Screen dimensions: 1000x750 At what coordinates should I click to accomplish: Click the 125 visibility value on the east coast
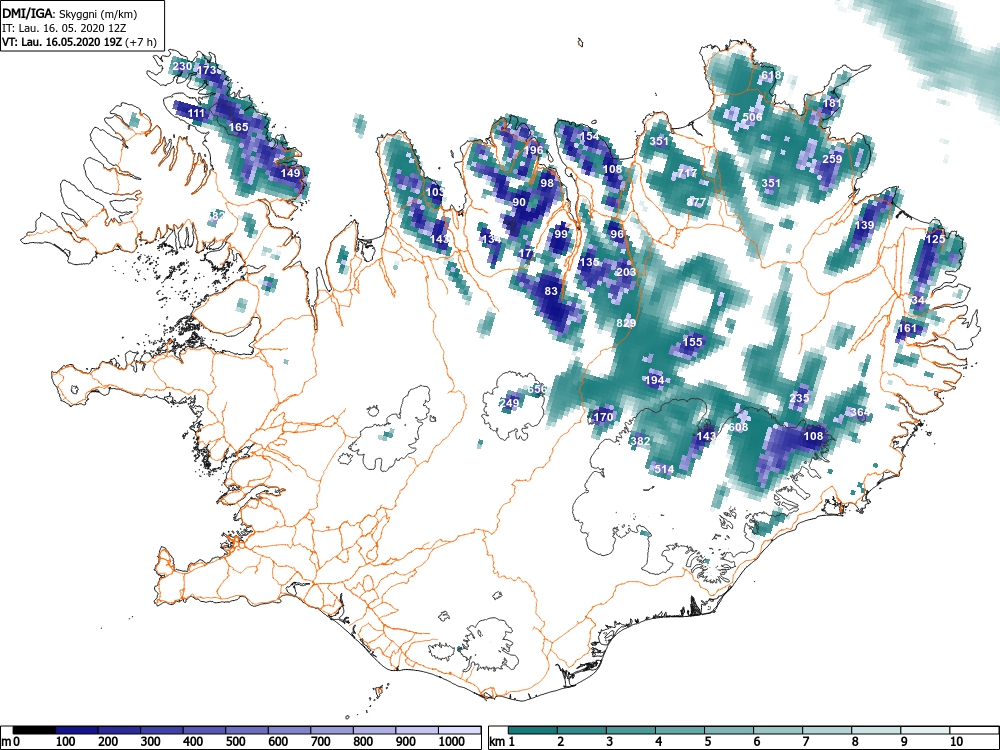pos(935,239)
